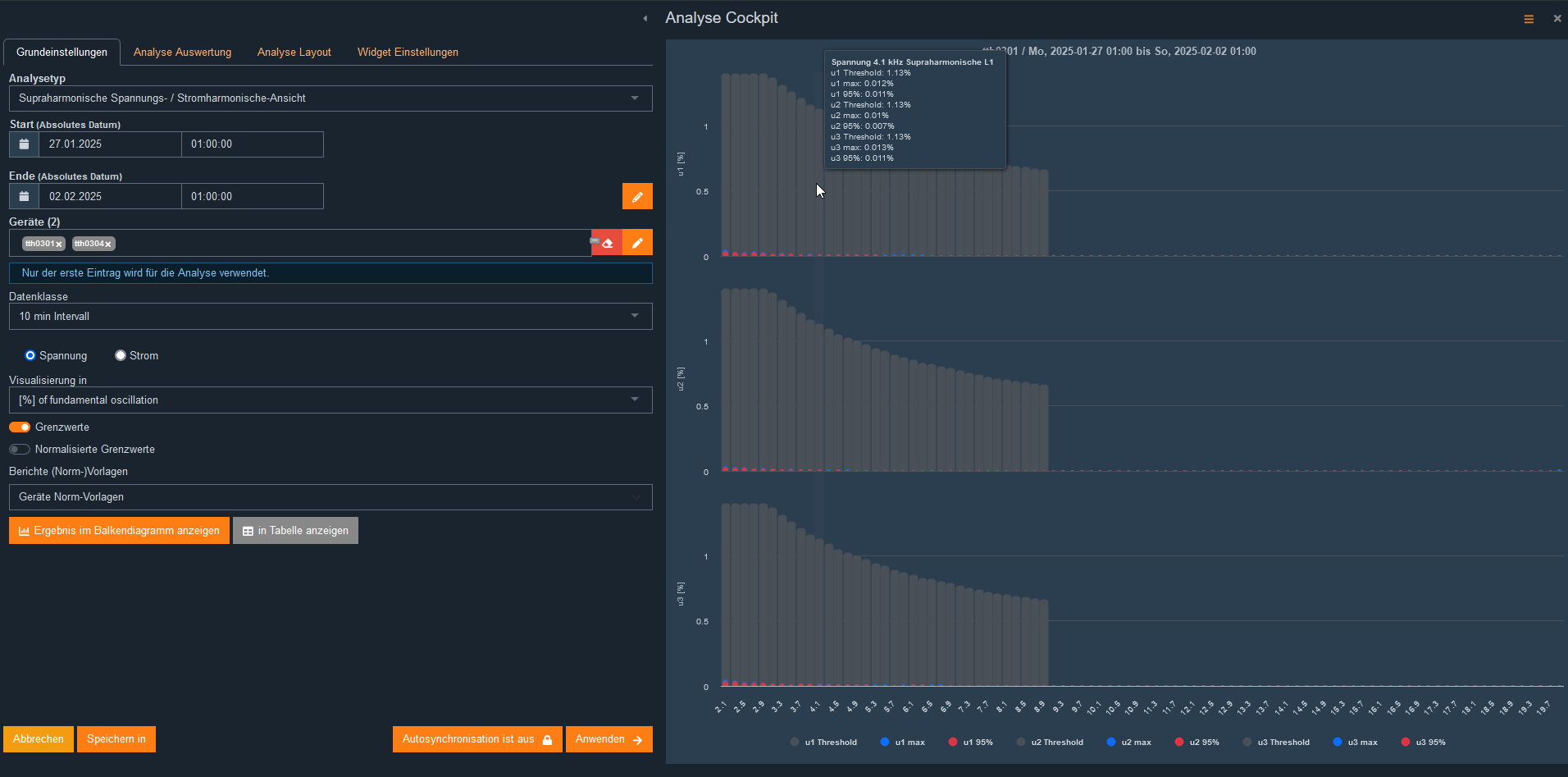Image resolution: width=1568 pixels, height=777 pixels.
Task: Expand the Datenklasse 10 min Intervall dropdown
Action: (330, 317)
